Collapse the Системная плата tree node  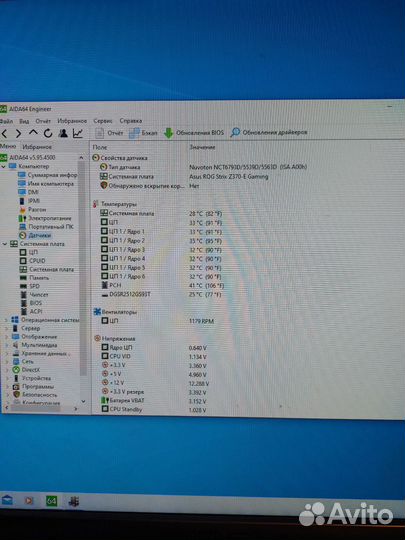pyautogui.click(x=4, y=244)
